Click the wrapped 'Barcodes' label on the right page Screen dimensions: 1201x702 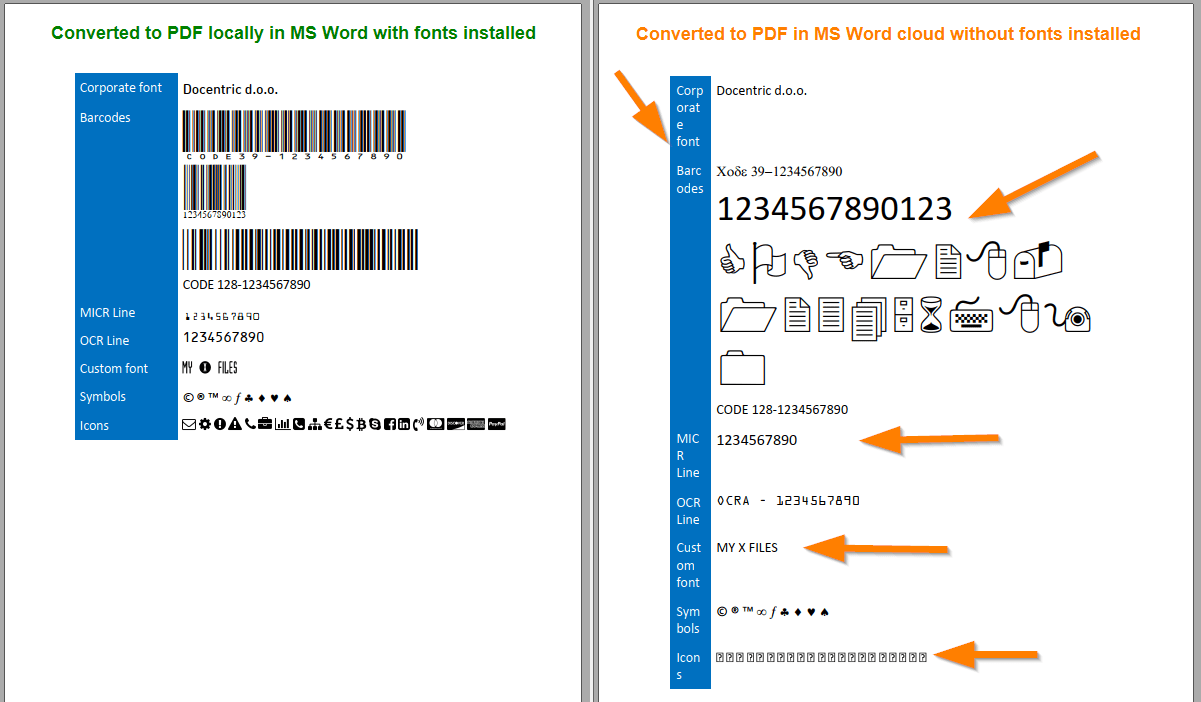[x=690, y=180]
